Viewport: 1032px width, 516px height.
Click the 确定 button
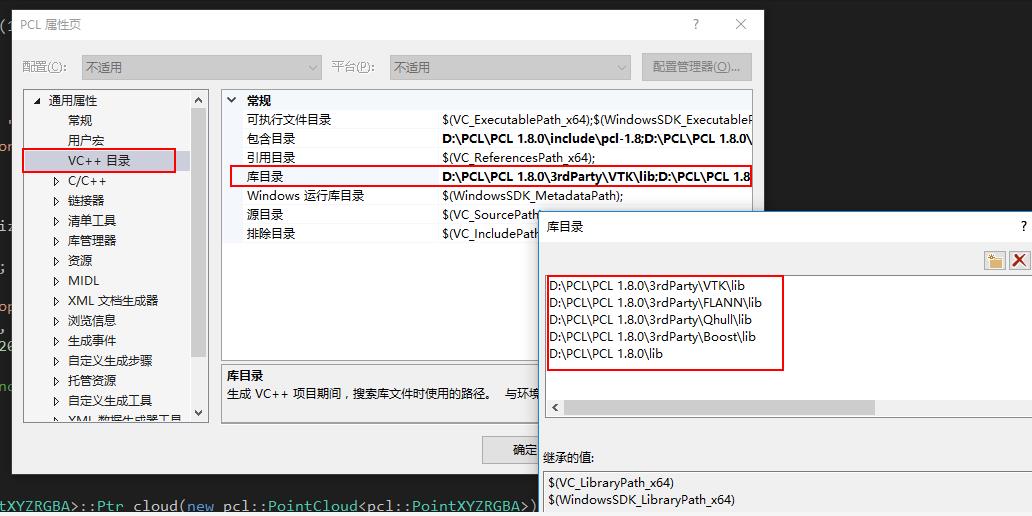point(511,450)
